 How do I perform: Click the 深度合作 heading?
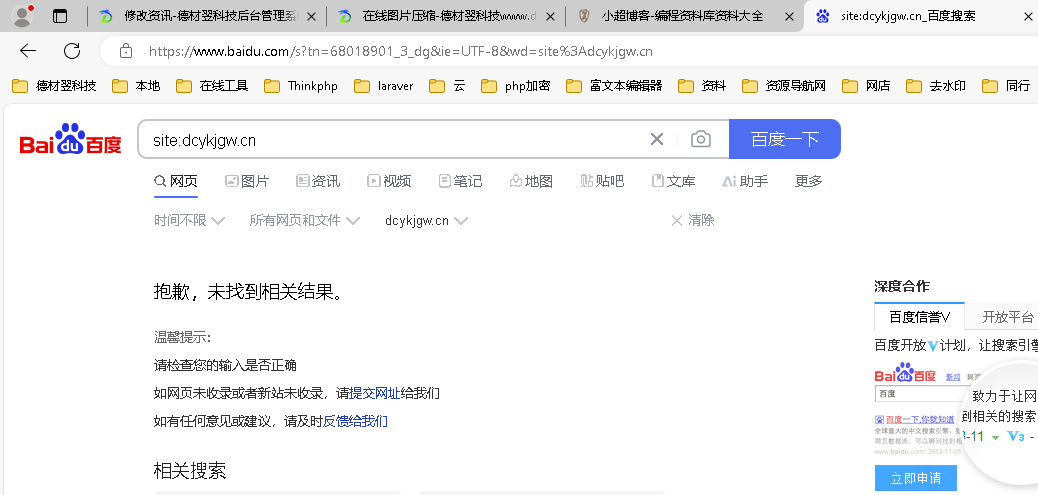pos(902,286)
